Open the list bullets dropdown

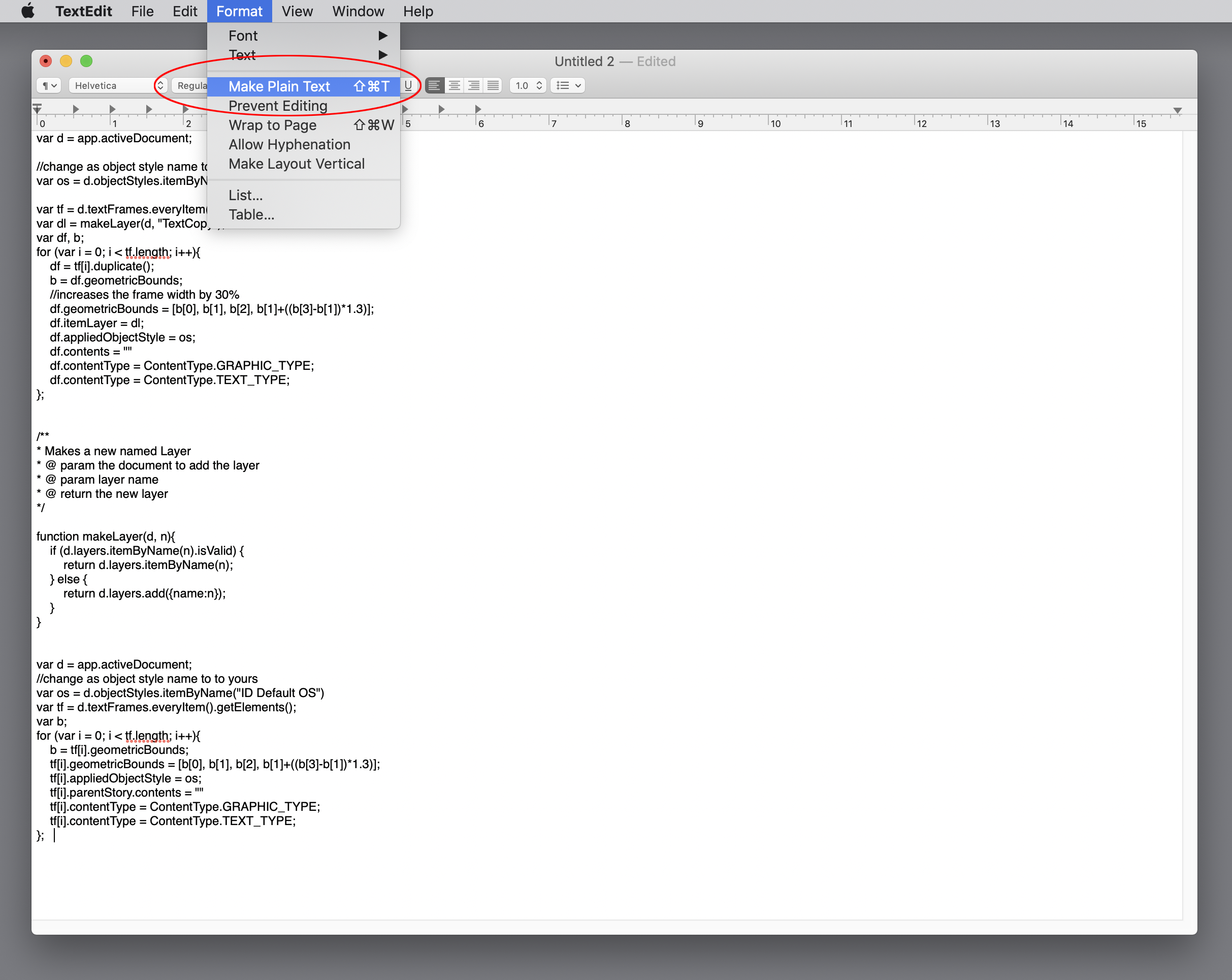568,86
